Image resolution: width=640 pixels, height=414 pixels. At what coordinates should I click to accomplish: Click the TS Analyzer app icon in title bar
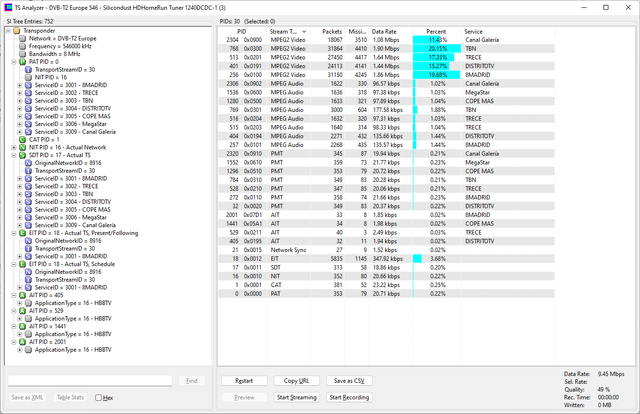click(x=8, y=7)
